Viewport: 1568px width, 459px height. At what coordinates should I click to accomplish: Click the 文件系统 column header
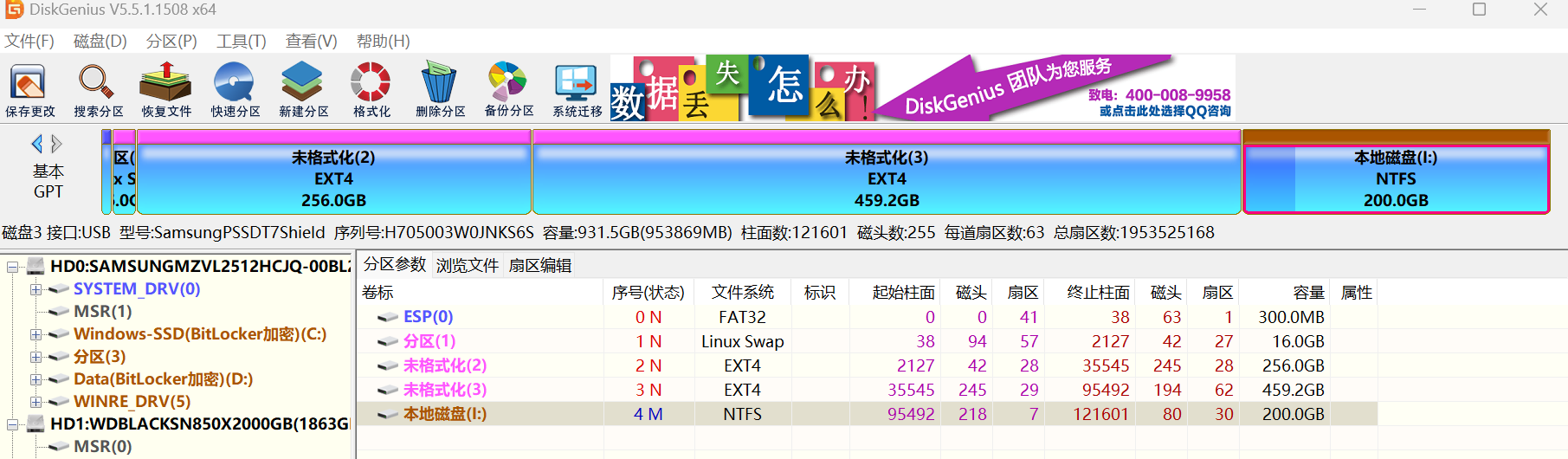pos(743,293)
